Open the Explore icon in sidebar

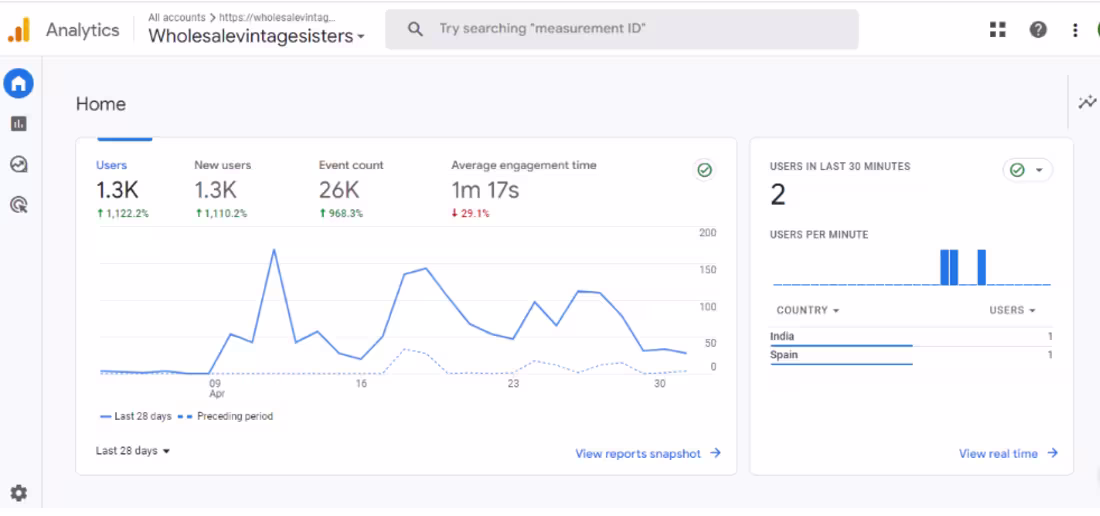(x=19, y=165)
